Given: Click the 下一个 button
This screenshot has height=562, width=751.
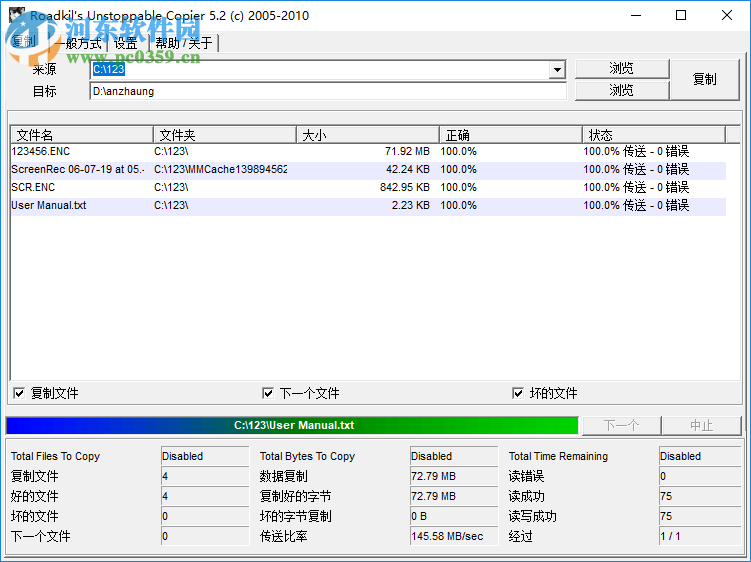Looking at the screenshot, I should (622, 425).
